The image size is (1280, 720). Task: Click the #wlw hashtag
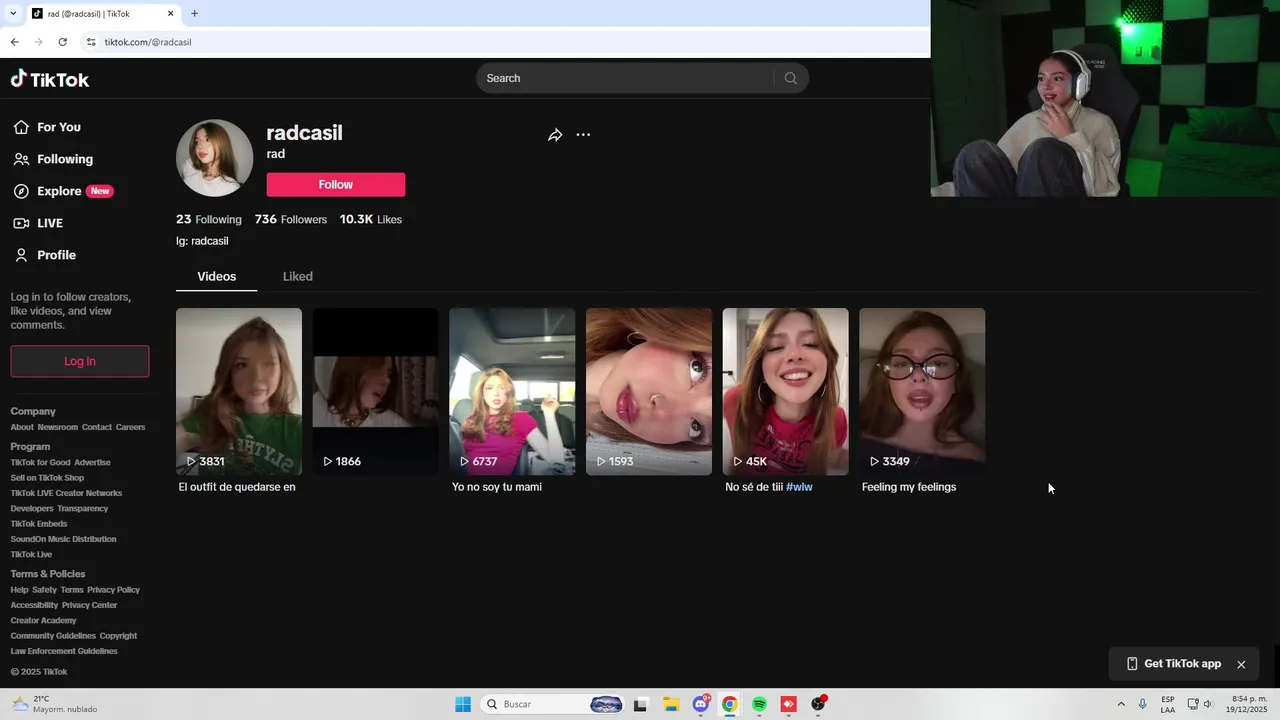[x=799, y=487]
